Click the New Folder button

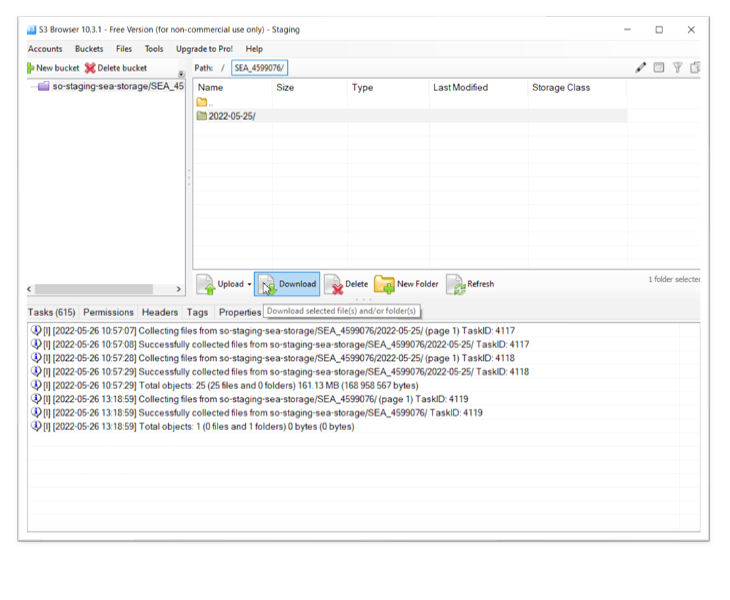click(406, 284)
